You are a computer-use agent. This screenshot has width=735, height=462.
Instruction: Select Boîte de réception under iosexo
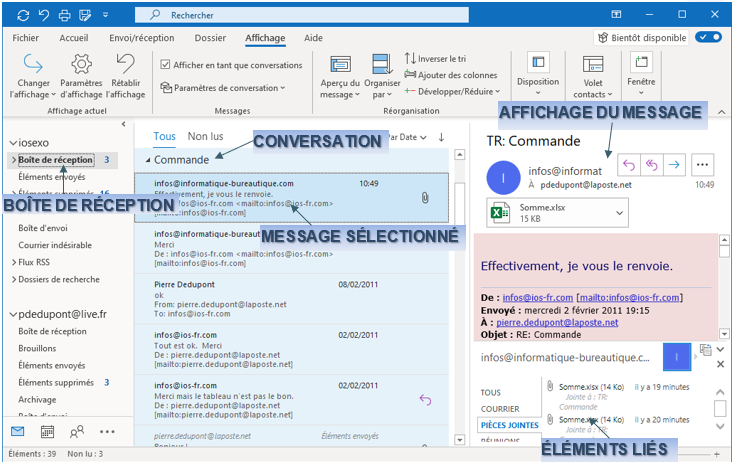tap(55, 160)
